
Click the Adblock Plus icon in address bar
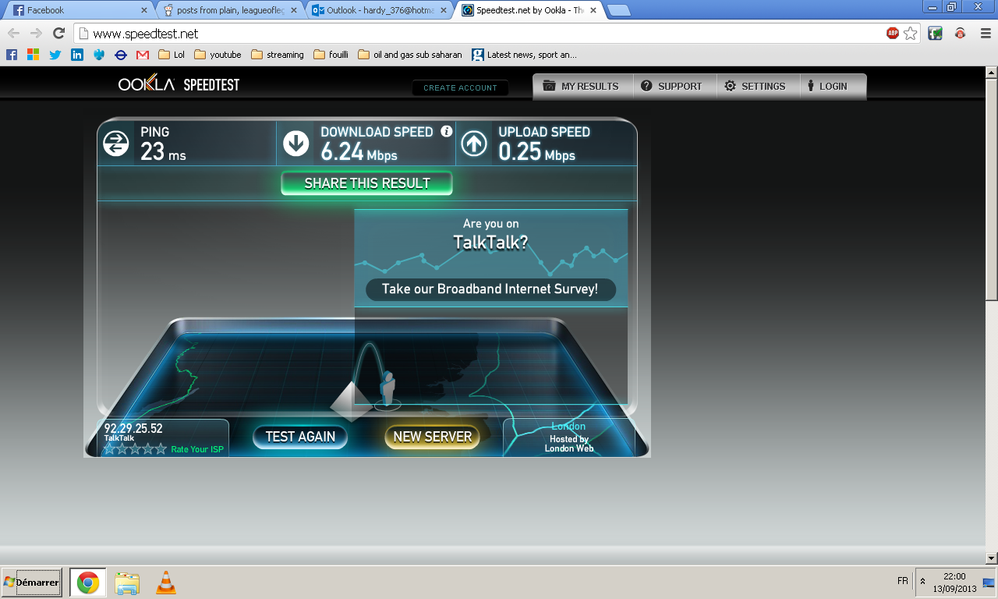[x=892, y=33]
